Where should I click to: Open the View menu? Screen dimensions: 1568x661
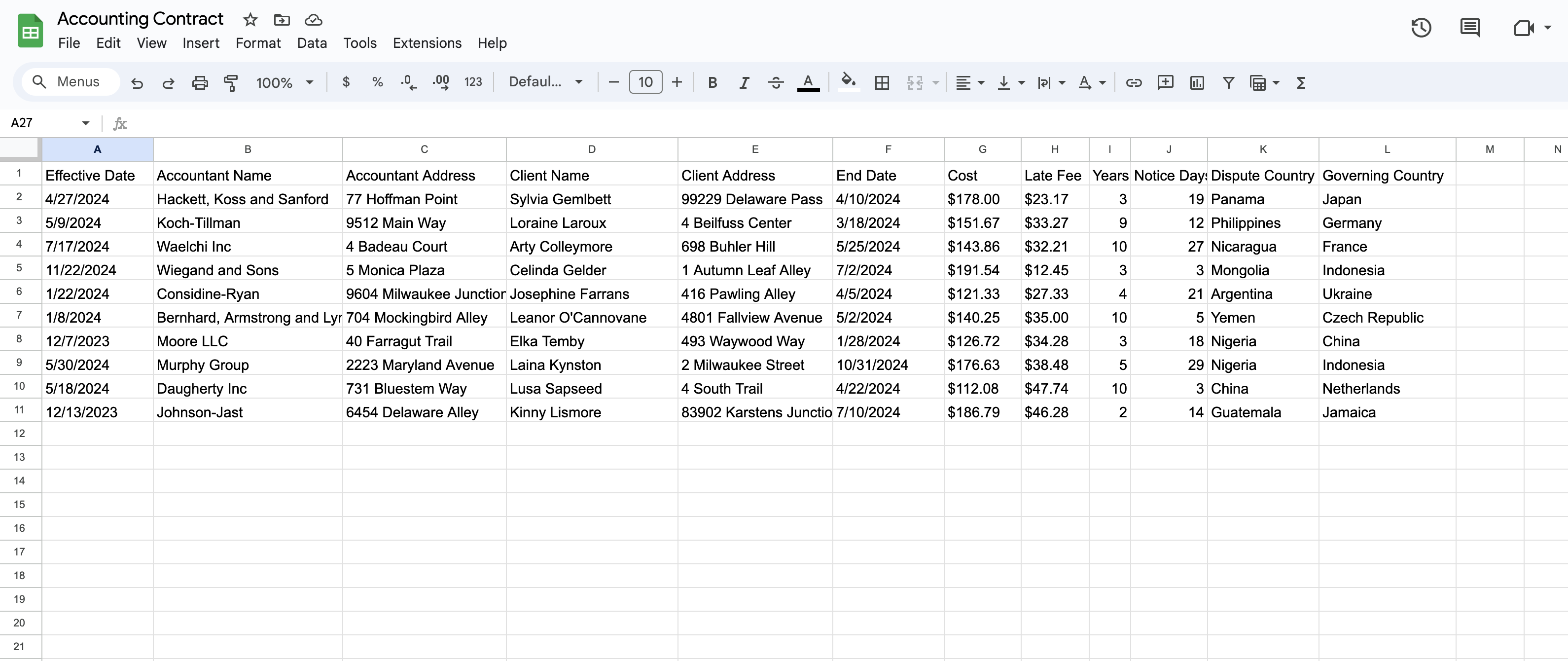pos(151,42)
